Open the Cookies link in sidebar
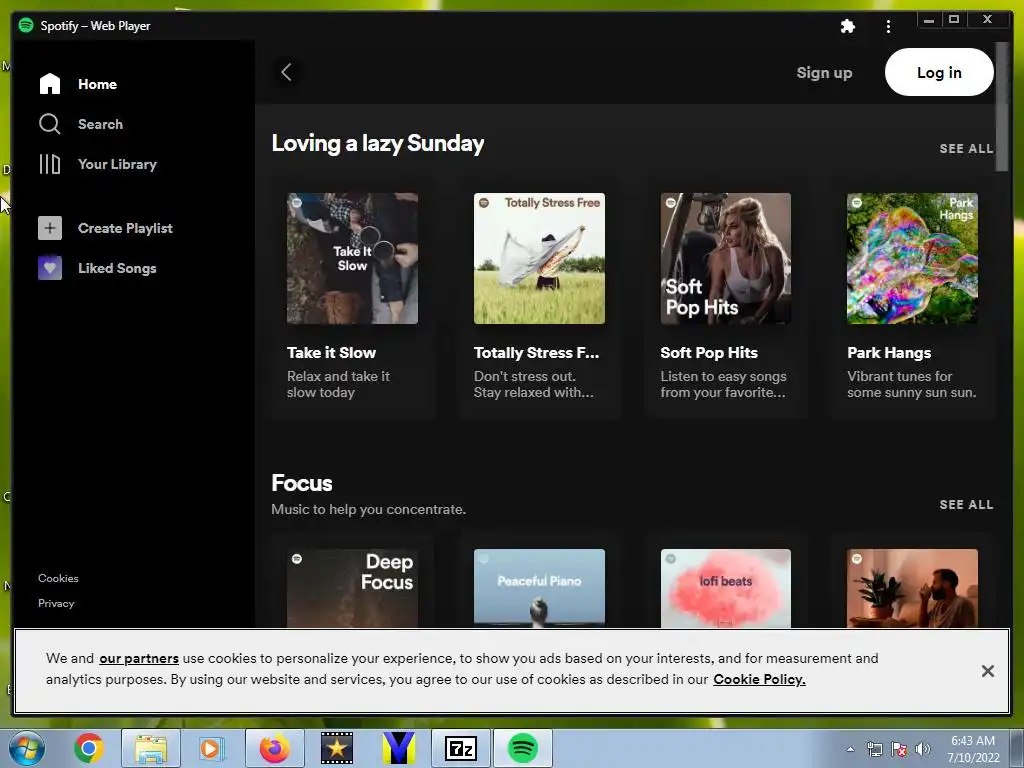The width and height of the screenshot is (1024, 768). pyautogui.click(x=58, y=578)
